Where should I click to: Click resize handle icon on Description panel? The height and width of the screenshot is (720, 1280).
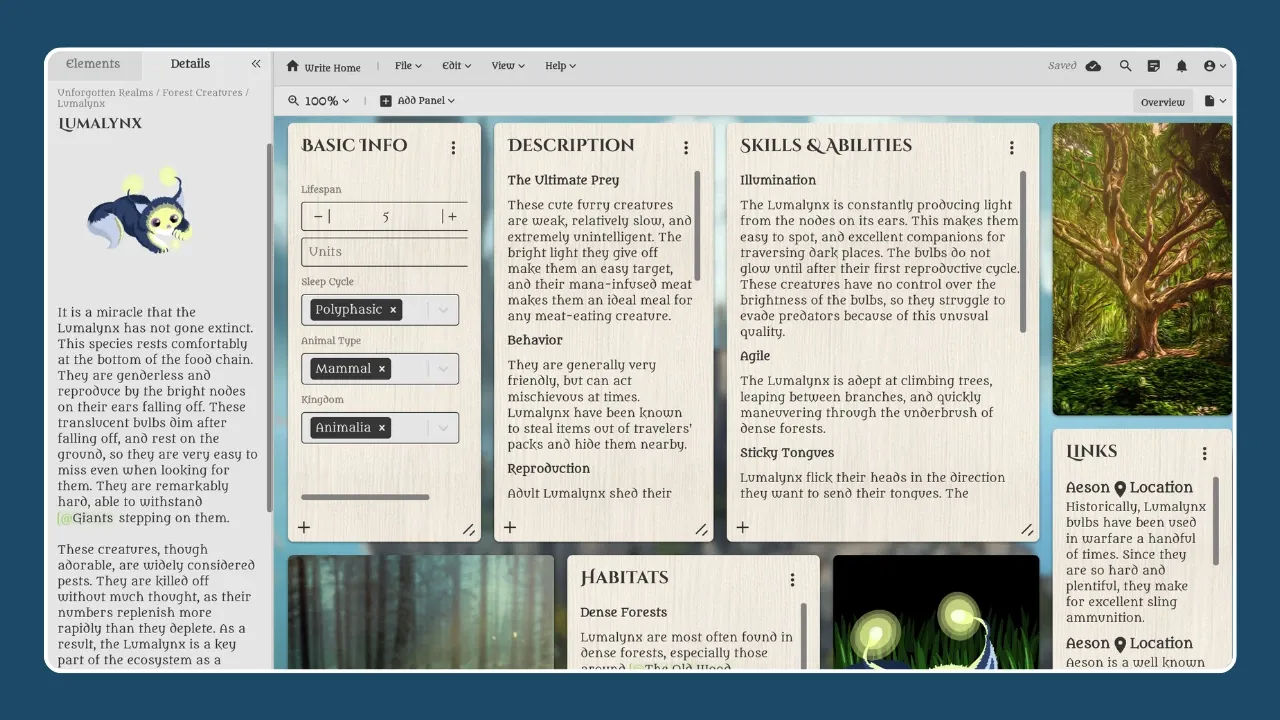(x=701, y=530)
